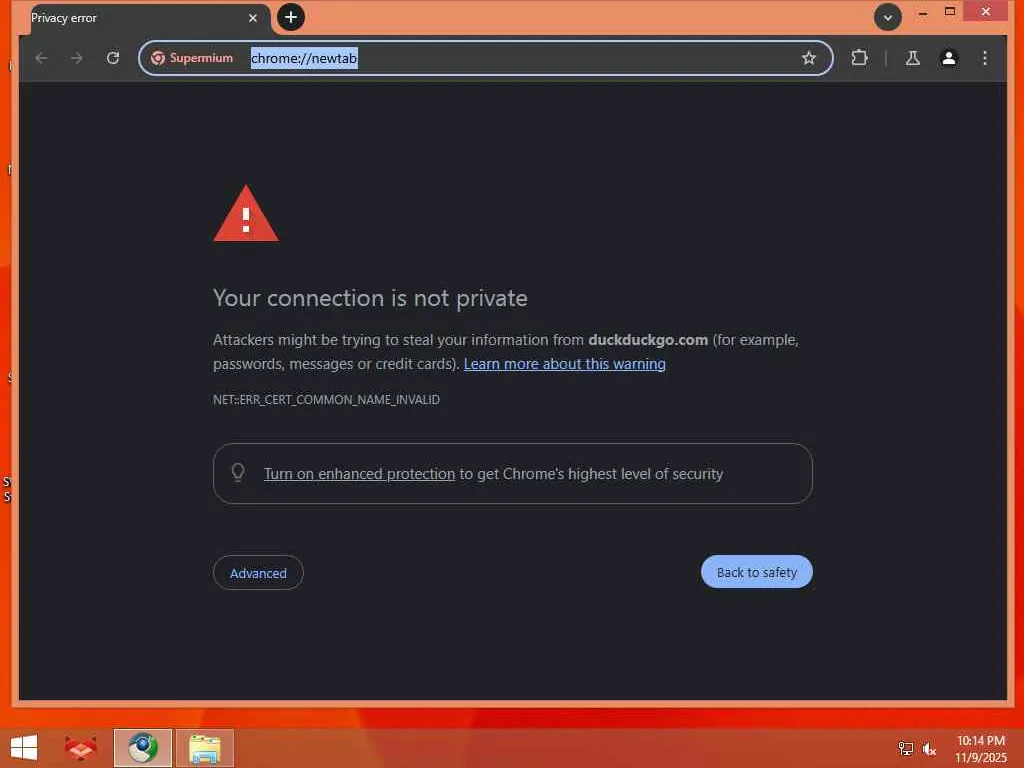Open the profile avatar icon

click(948, 58)
